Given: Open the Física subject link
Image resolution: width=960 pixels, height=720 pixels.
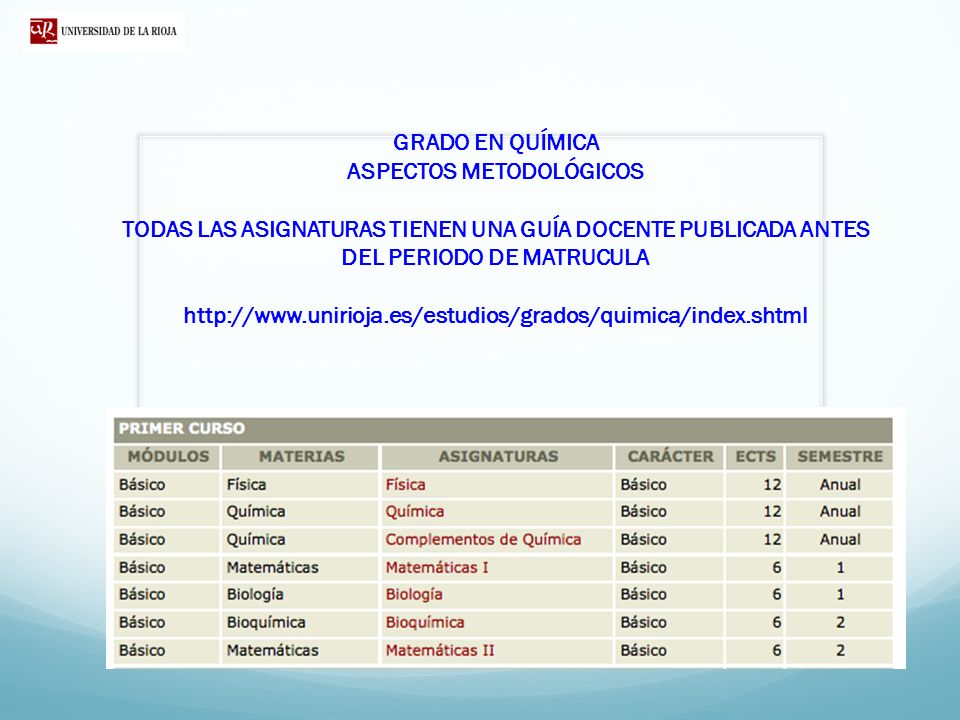Looking at the screenshot, I should click(x=405, y=484).
